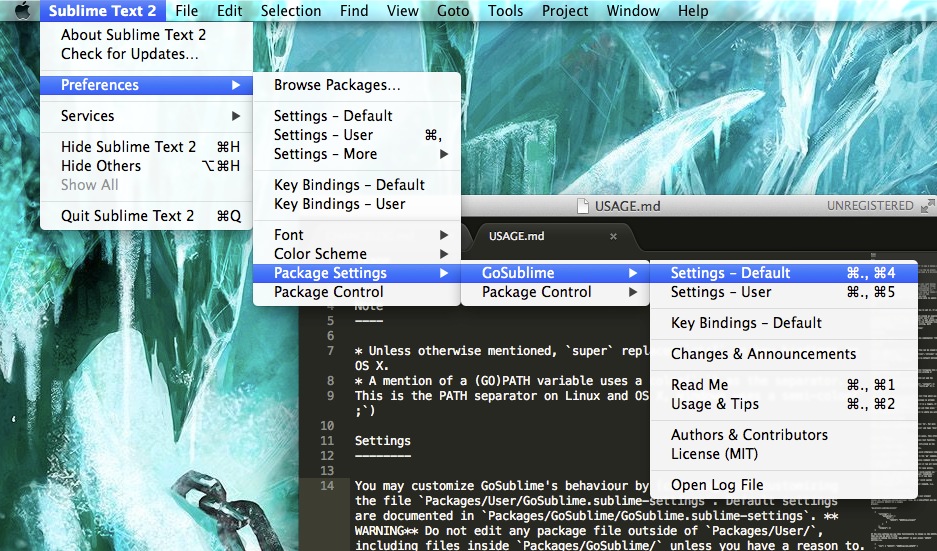
Task: Close the USAGE.md tab
Action: (x=613, y=236)
